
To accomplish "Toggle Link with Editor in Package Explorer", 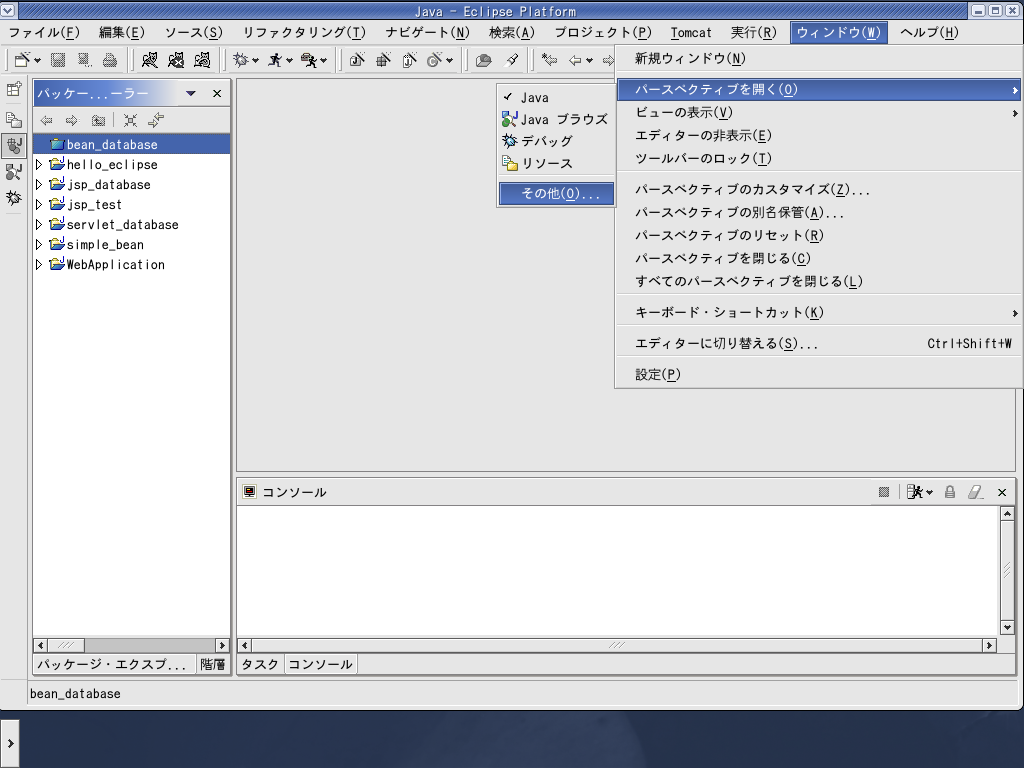I will [156, 120].
